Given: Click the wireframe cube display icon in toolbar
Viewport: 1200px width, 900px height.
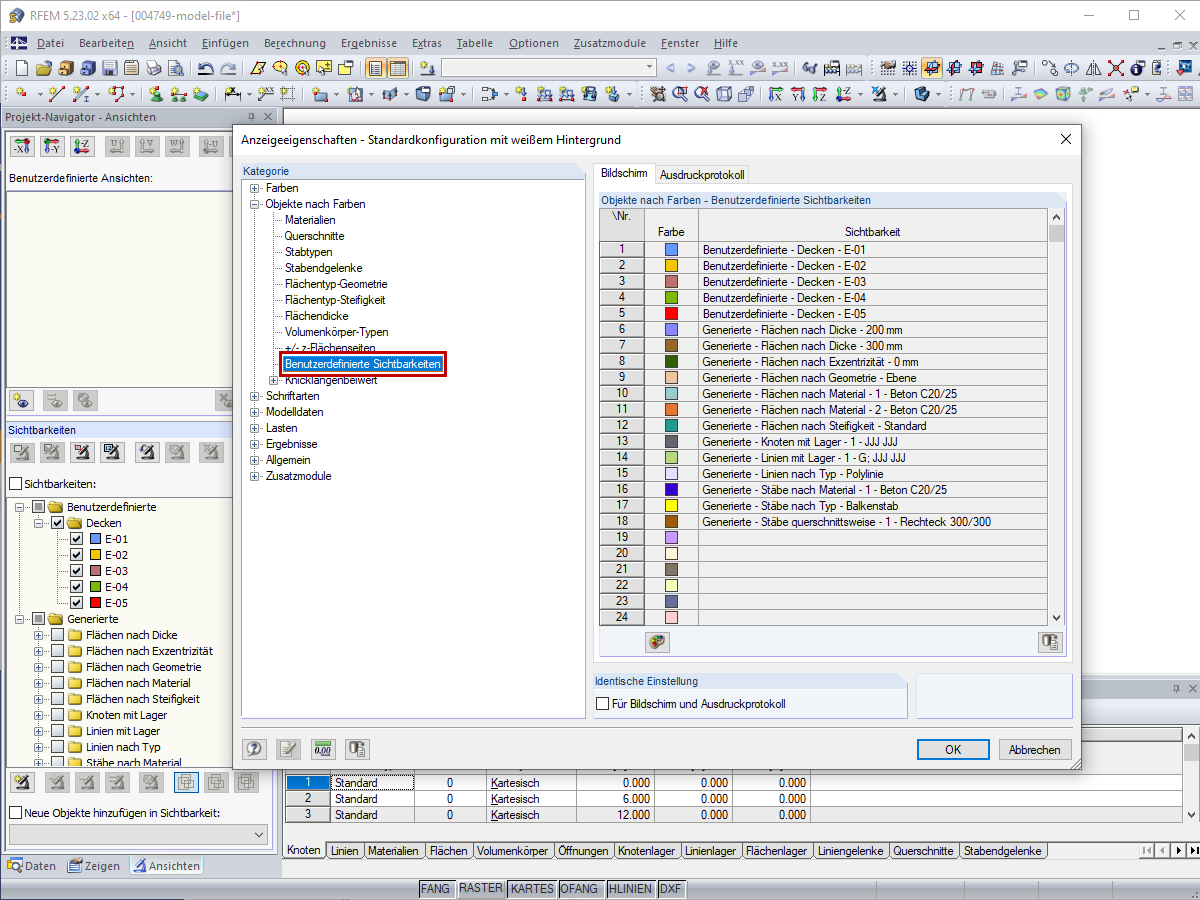Looking at the screenshot, I should pyautogui.click(x=722, y=94).
